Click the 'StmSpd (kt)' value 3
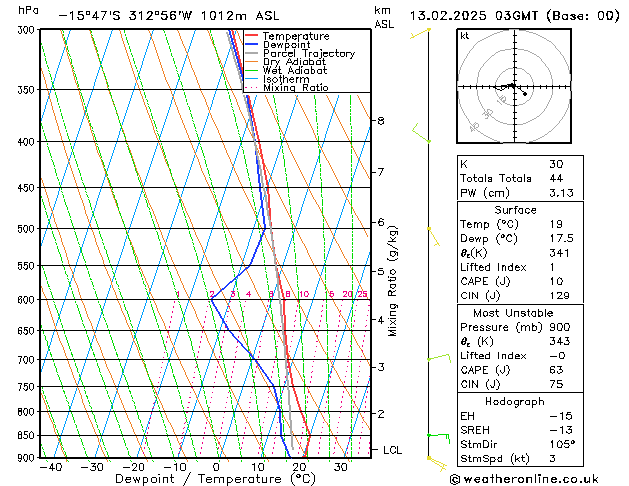The height and width of the screenshot is (486, 629). click(x=553, y=459)
